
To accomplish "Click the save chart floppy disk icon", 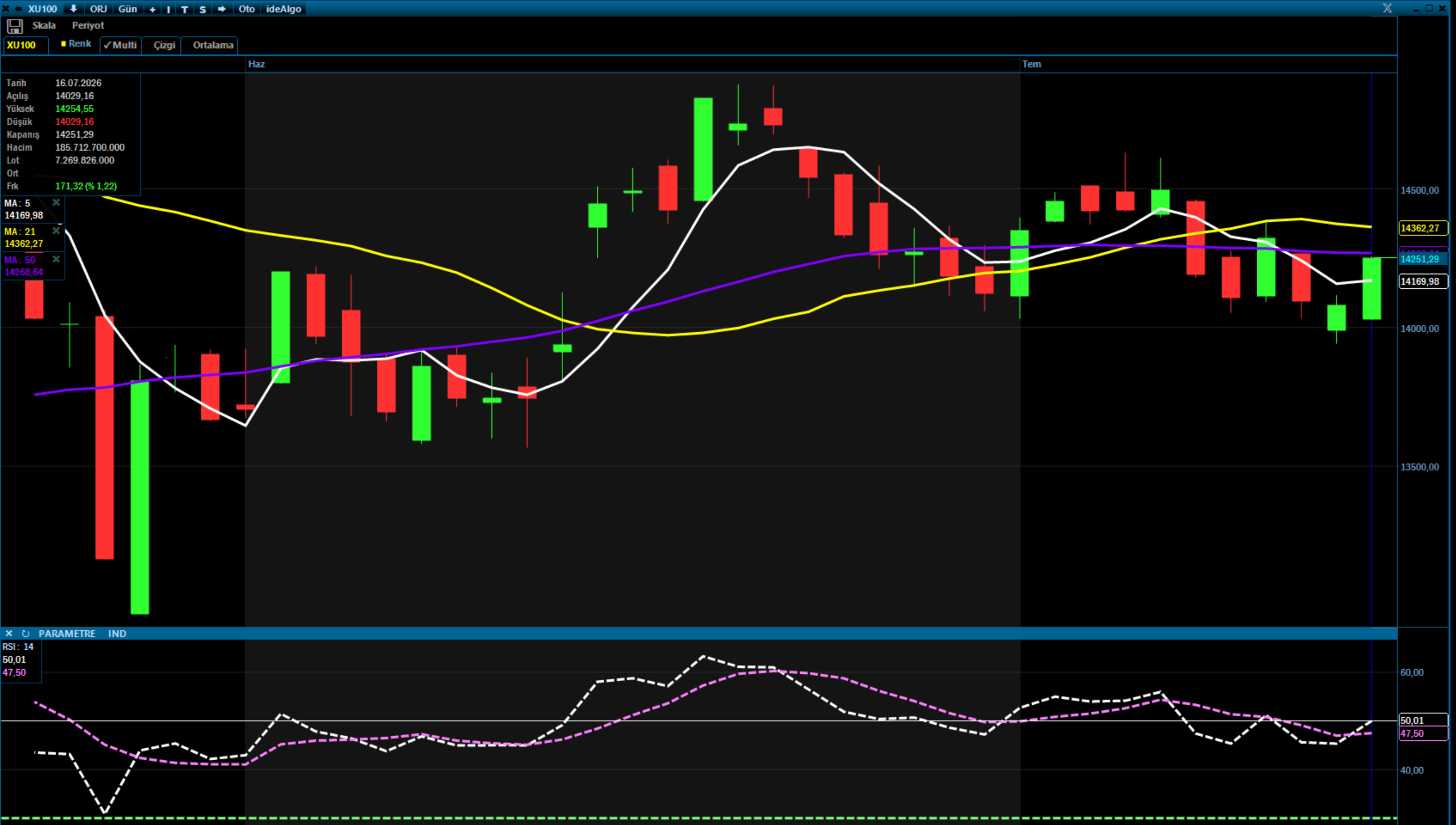I will [x=14, y=26].
